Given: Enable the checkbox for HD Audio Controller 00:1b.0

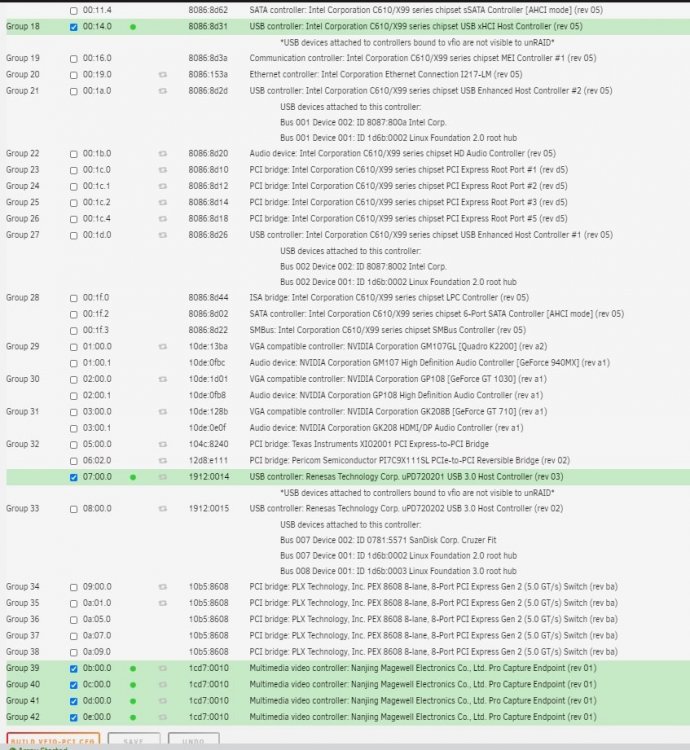Looking at the screenshot, I should 74,154.
